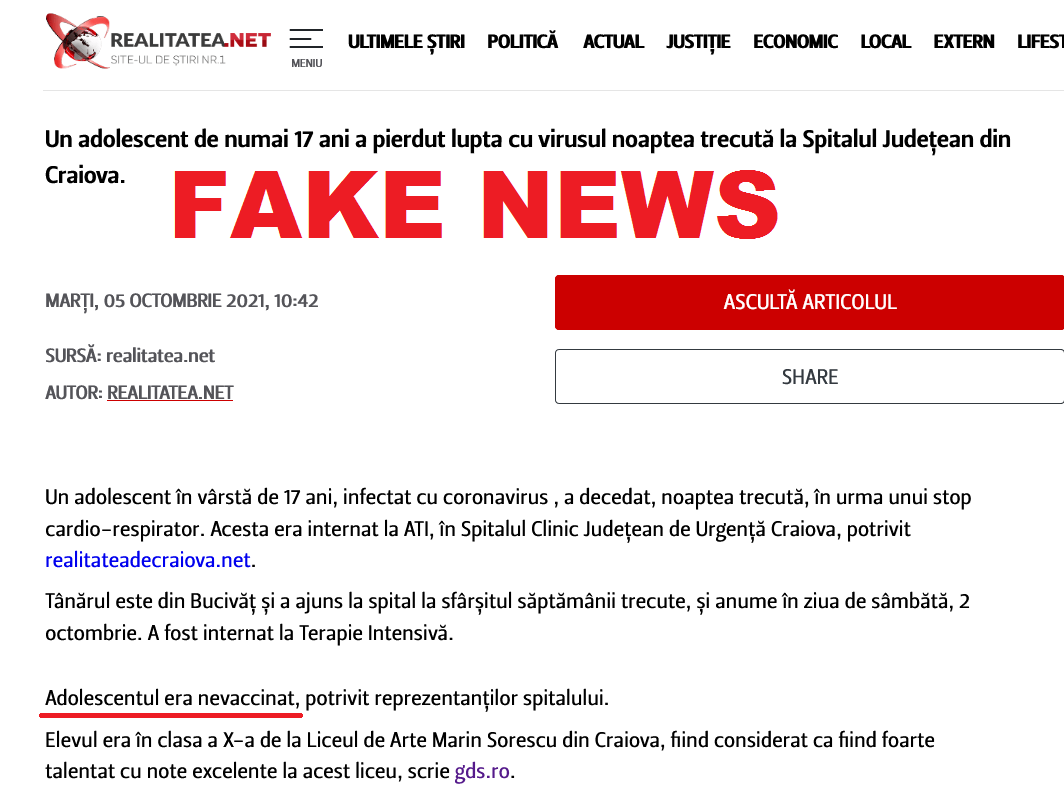1064x794 pixels.
Task: Click the FAKE NEWS red overlay text
Action: [x=475, y=204]
